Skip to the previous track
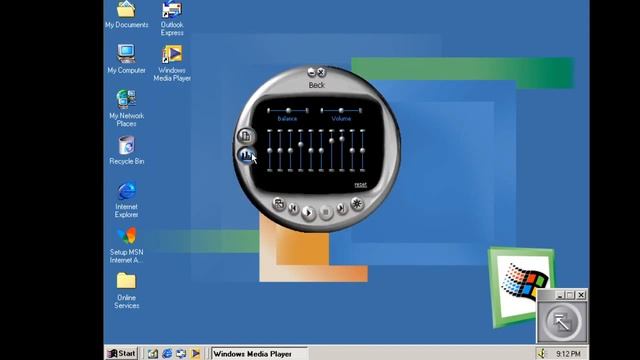Screen dimensions: 640x360 point(293,208)
